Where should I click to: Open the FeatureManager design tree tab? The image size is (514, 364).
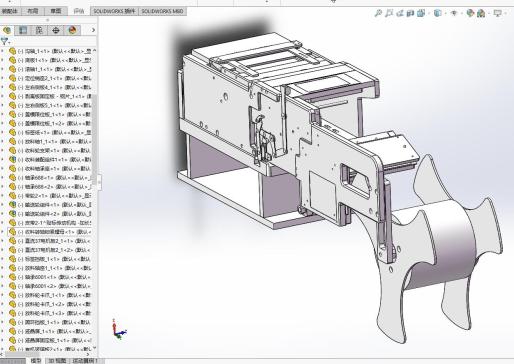(7, 30)
